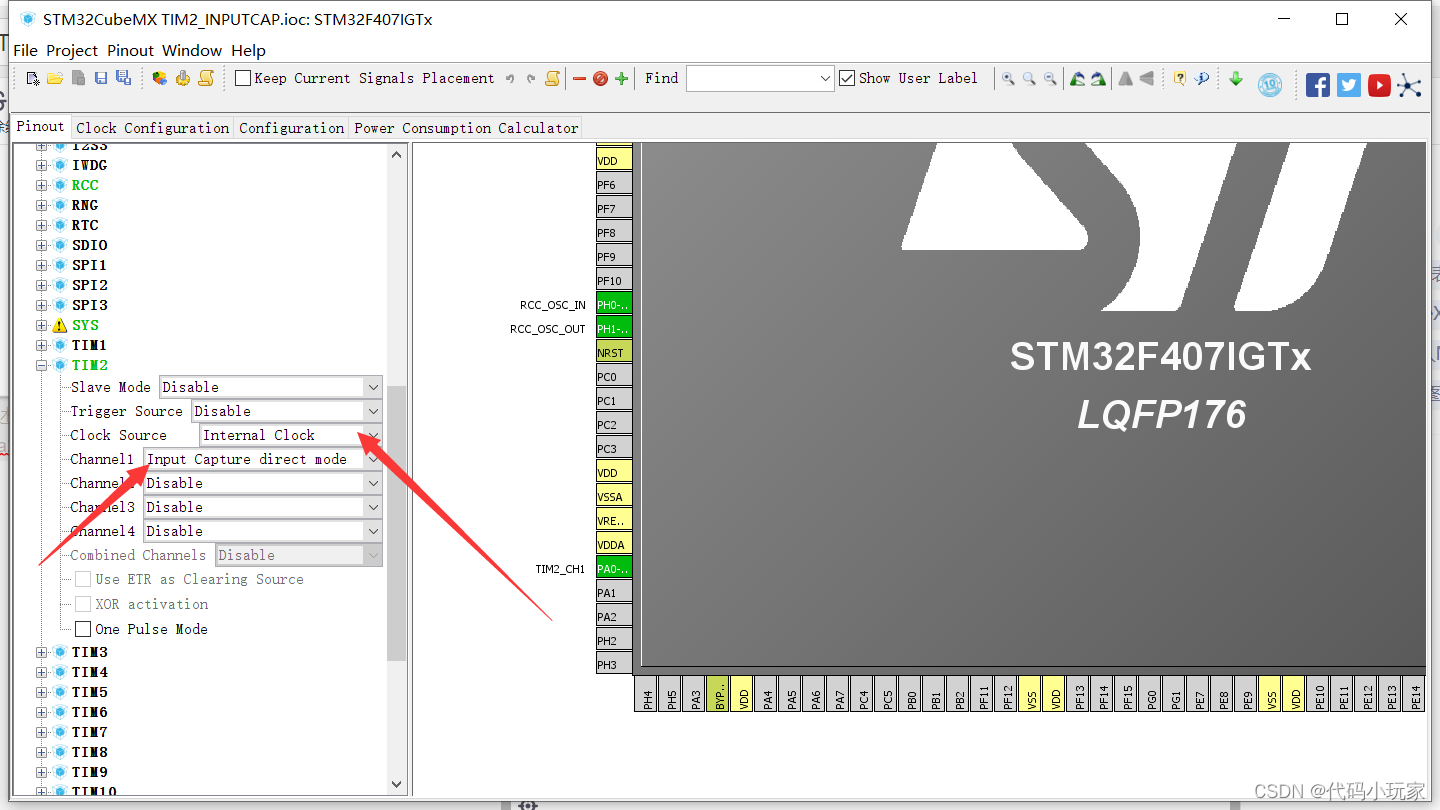Click the PH0 pin labeled RCC_OSC_IN

coord(614,305)
